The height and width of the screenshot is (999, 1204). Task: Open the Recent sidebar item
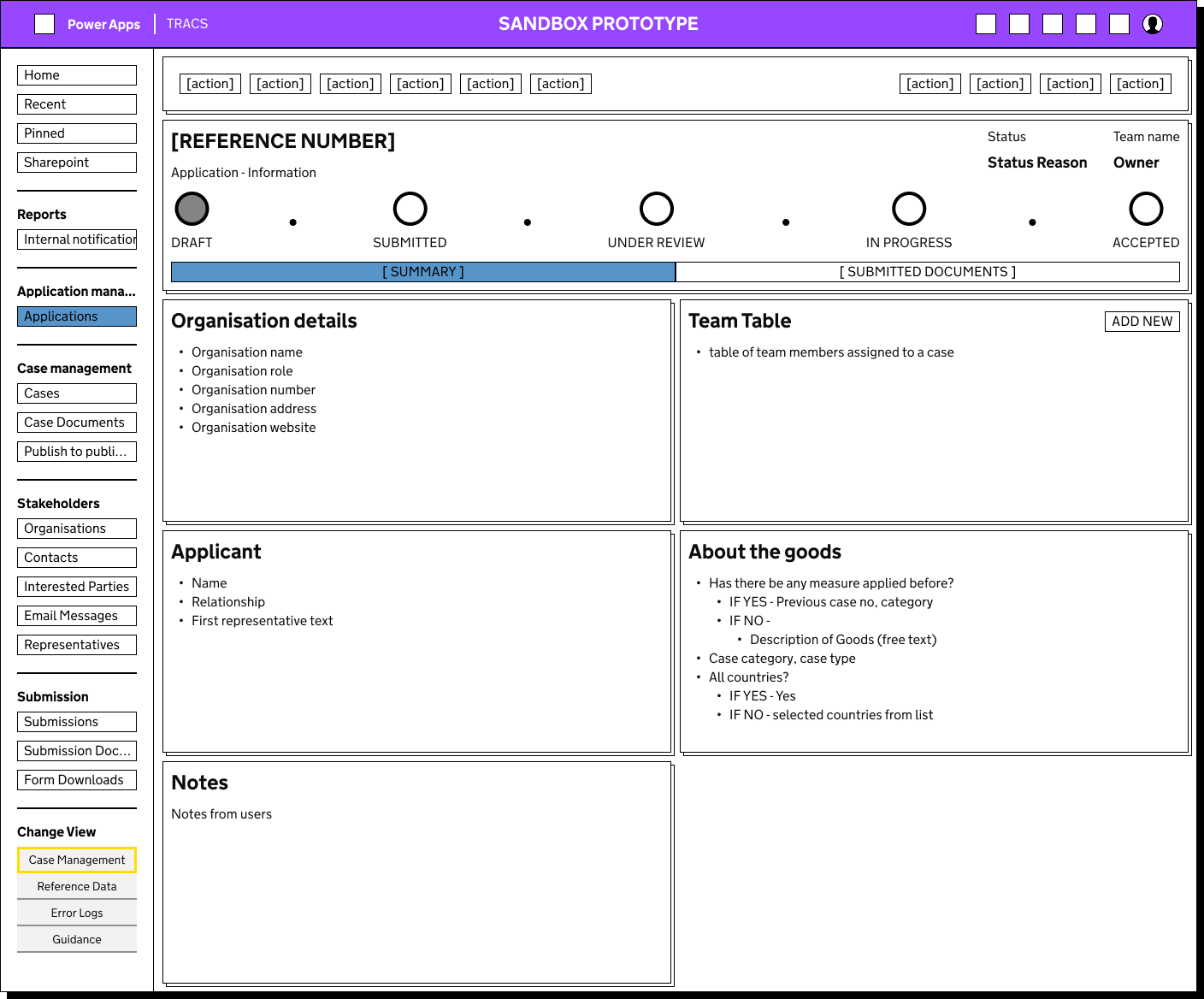click(x=77, y=104)
